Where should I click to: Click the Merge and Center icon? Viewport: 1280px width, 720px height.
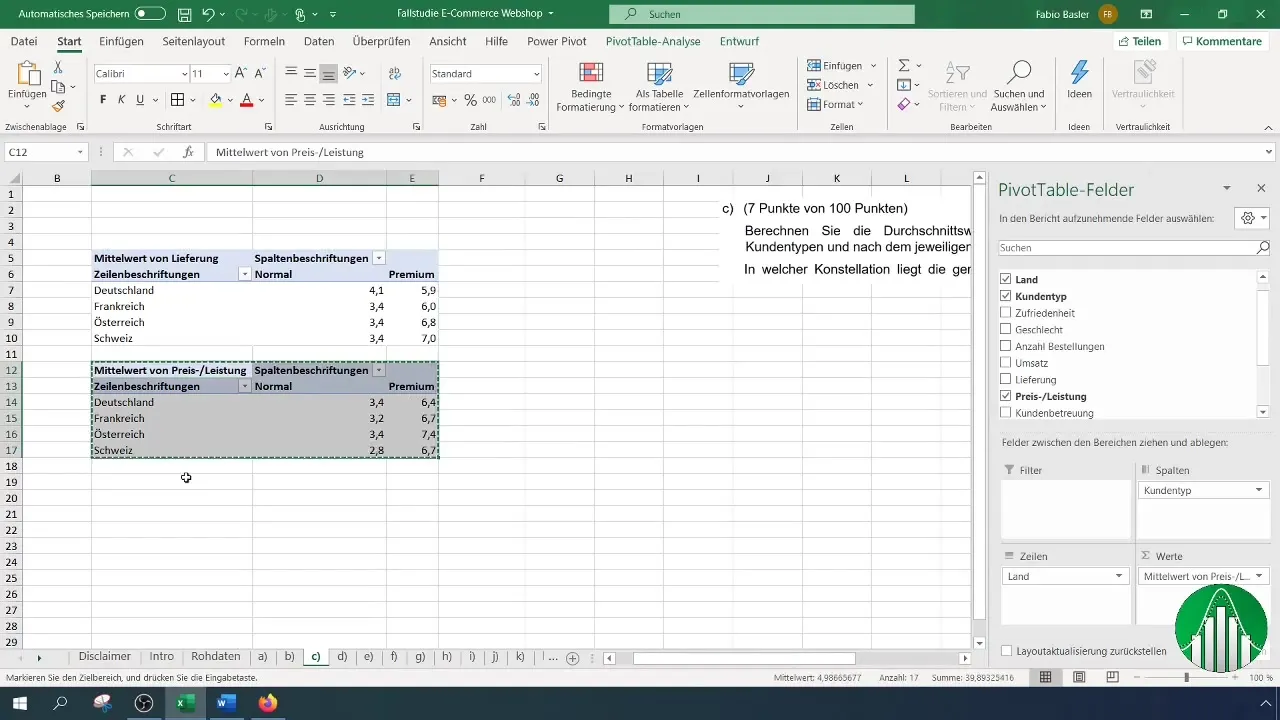[393, 100]
